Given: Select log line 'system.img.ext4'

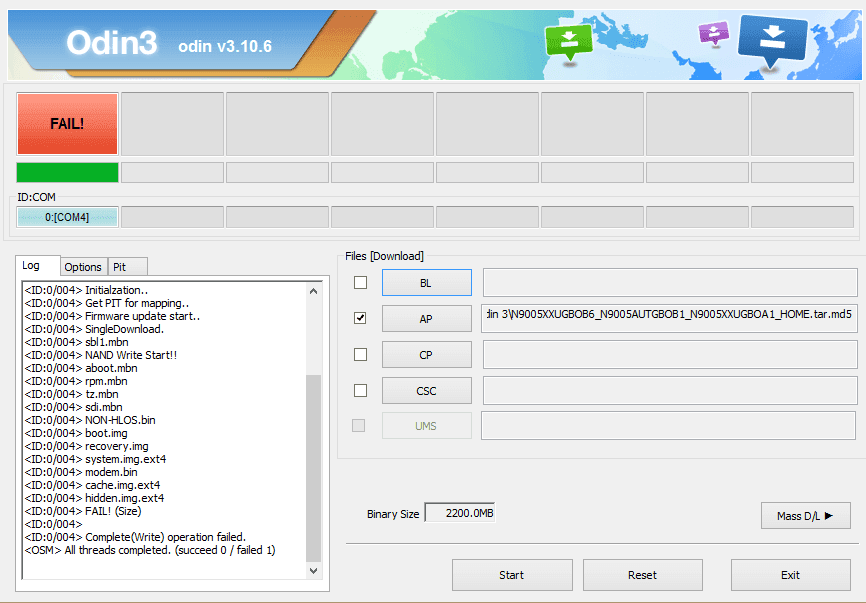Looking at the screenshot, I should click(x=95, y=459).
